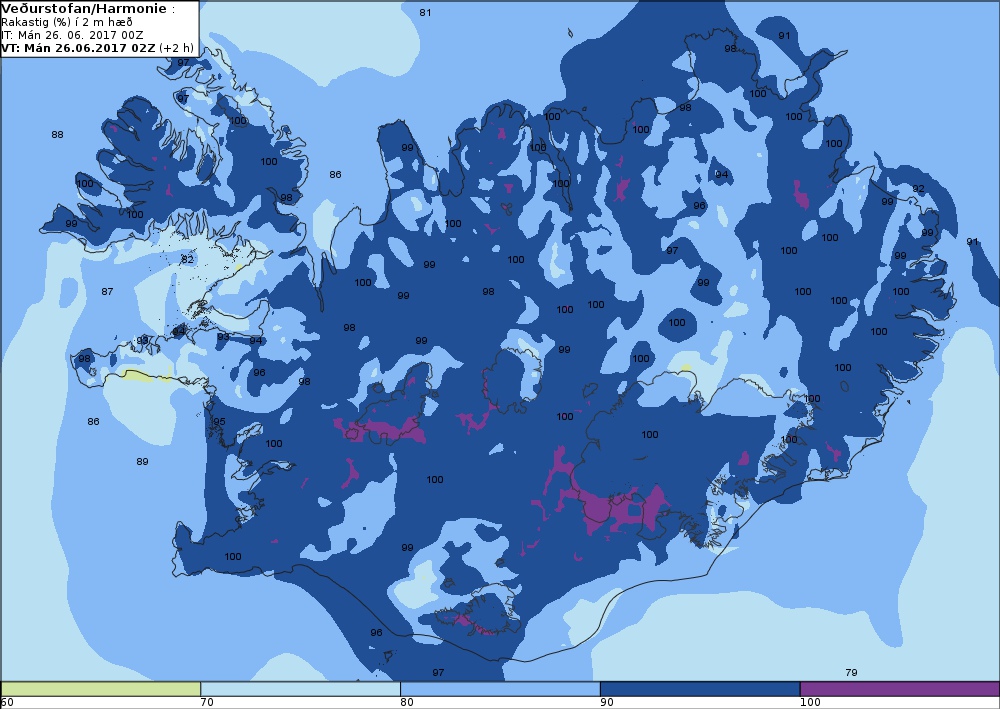Click the humidity value 87 on the map
This screenshot has width=1000, height=709.
pyautogui.click(x=107, y=291)
